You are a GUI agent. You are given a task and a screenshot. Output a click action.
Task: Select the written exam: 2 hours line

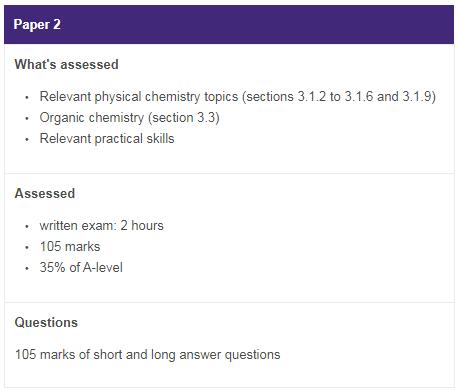(102, 226)
